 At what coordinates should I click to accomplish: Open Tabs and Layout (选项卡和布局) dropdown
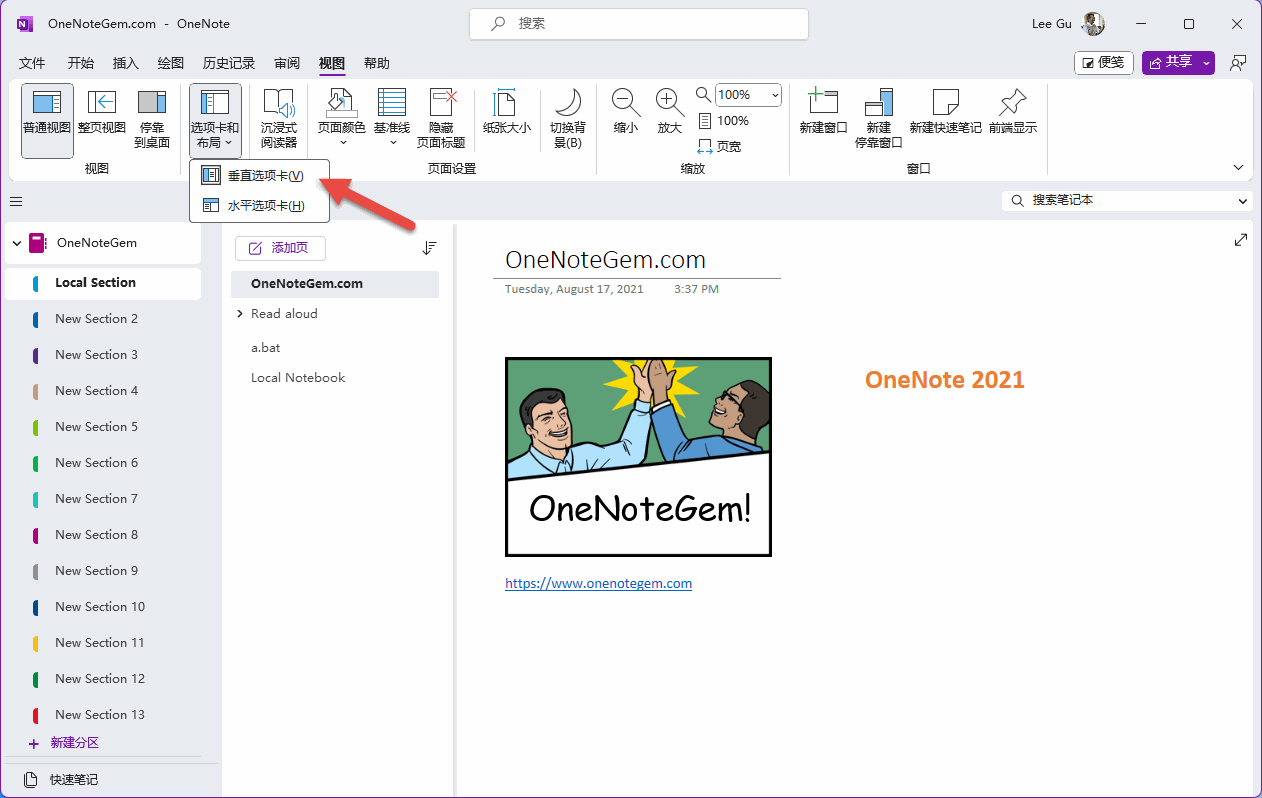(x=215, y=121)
